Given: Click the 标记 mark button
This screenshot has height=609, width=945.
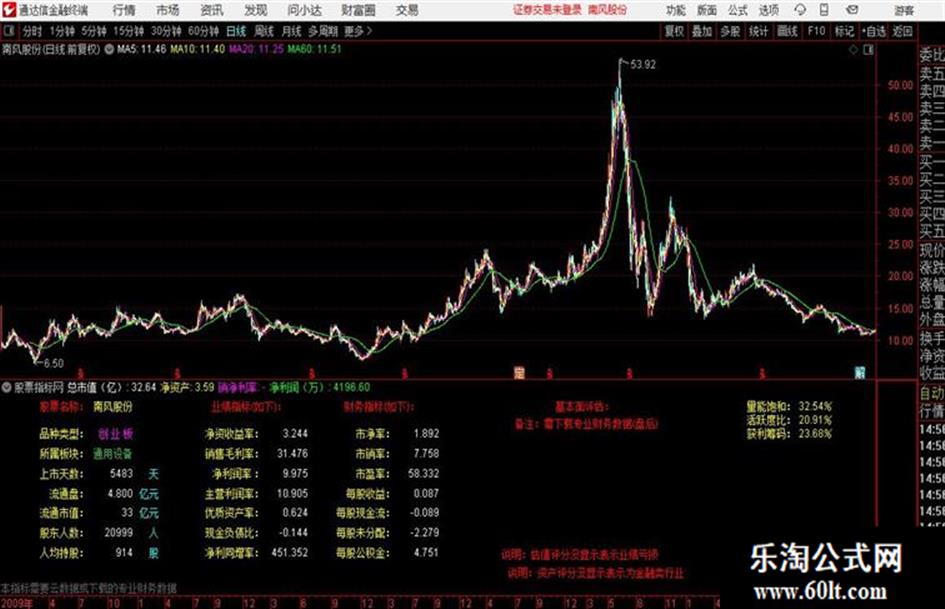Looking at the screenshot, I should click(844, 31).
